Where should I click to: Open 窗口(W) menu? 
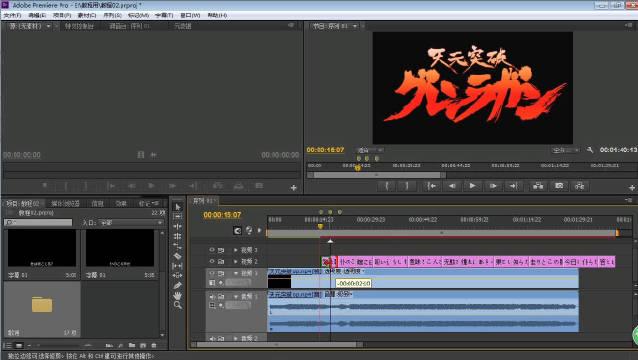pos(190,15)
